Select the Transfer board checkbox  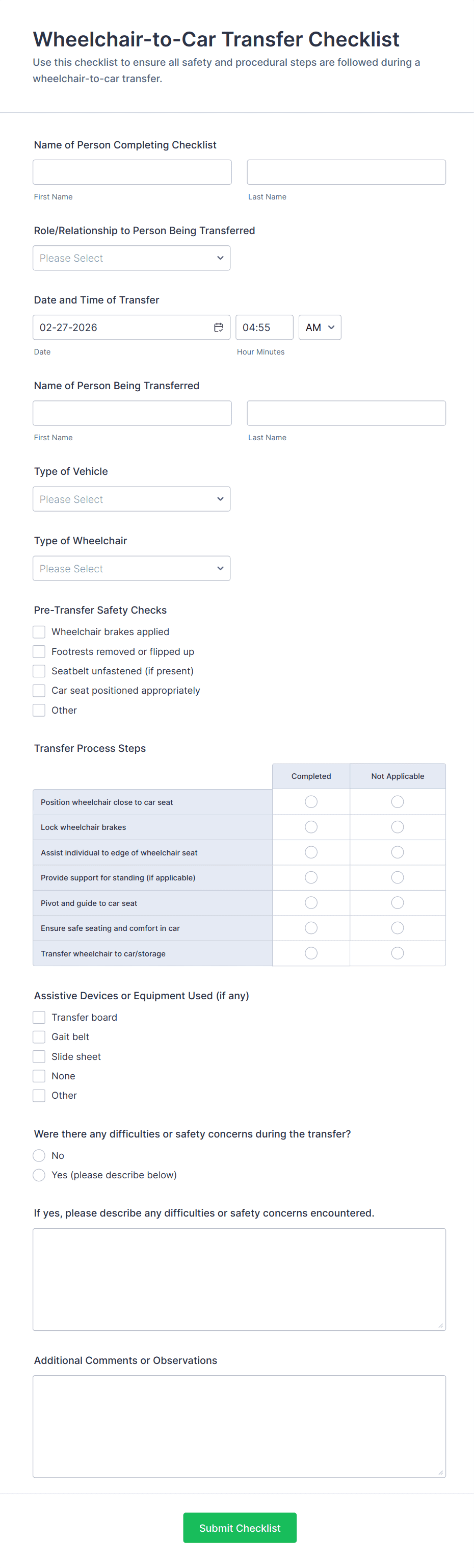pyautogui.click(x=39, y=1017)
